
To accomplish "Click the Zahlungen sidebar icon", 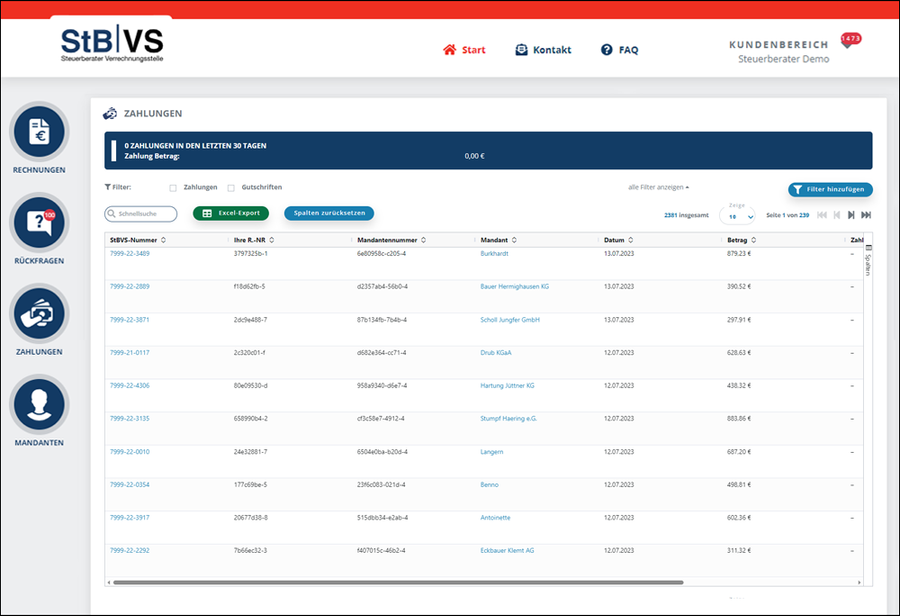I will tap(39, 314).
